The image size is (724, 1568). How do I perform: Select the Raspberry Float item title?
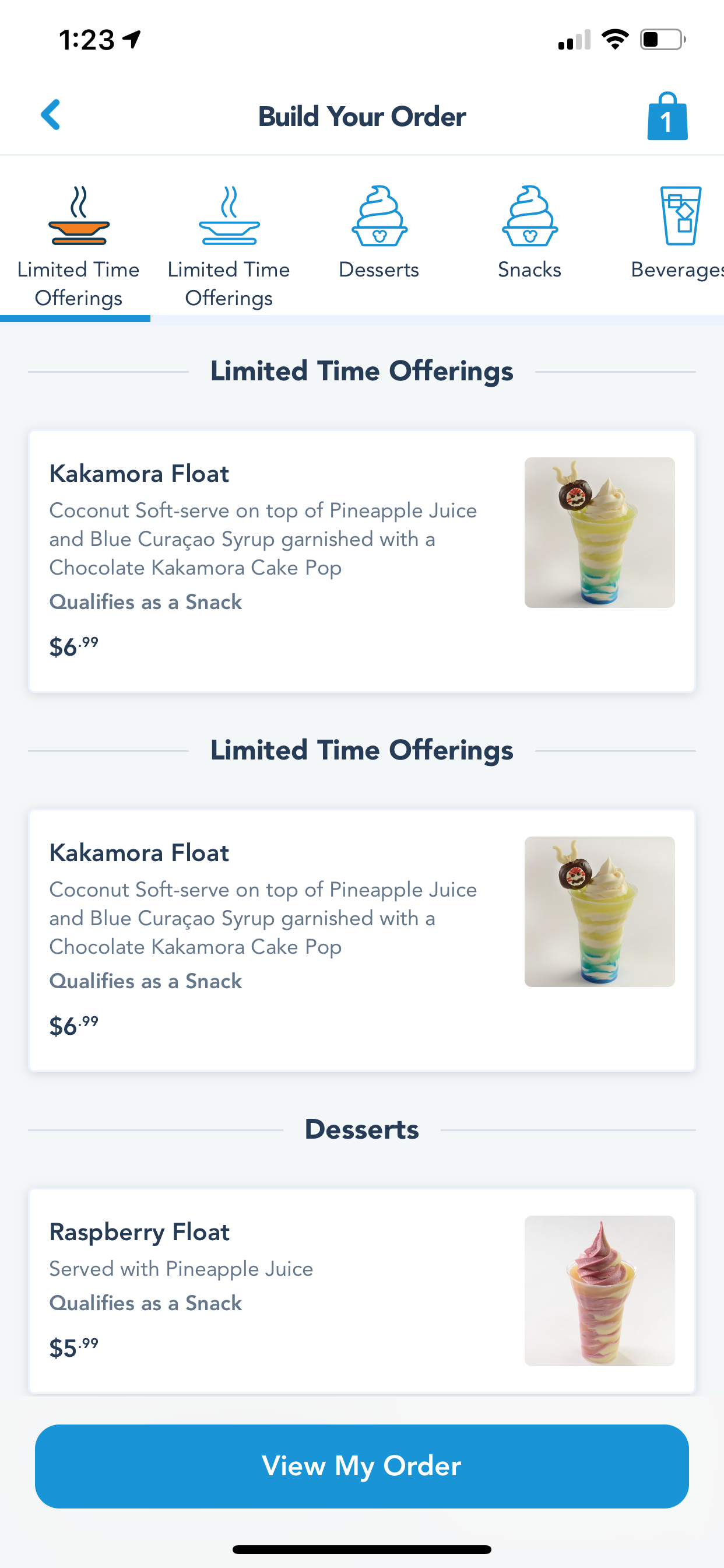click(x=139, y=1232)
